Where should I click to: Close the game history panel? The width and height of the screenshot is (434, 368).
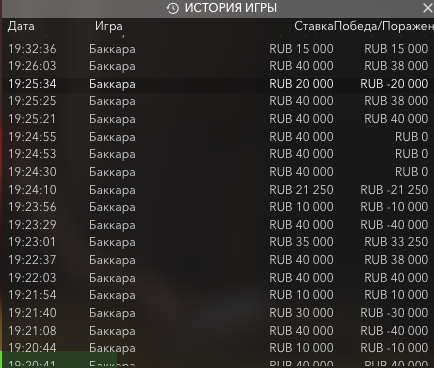click(427, 8)
